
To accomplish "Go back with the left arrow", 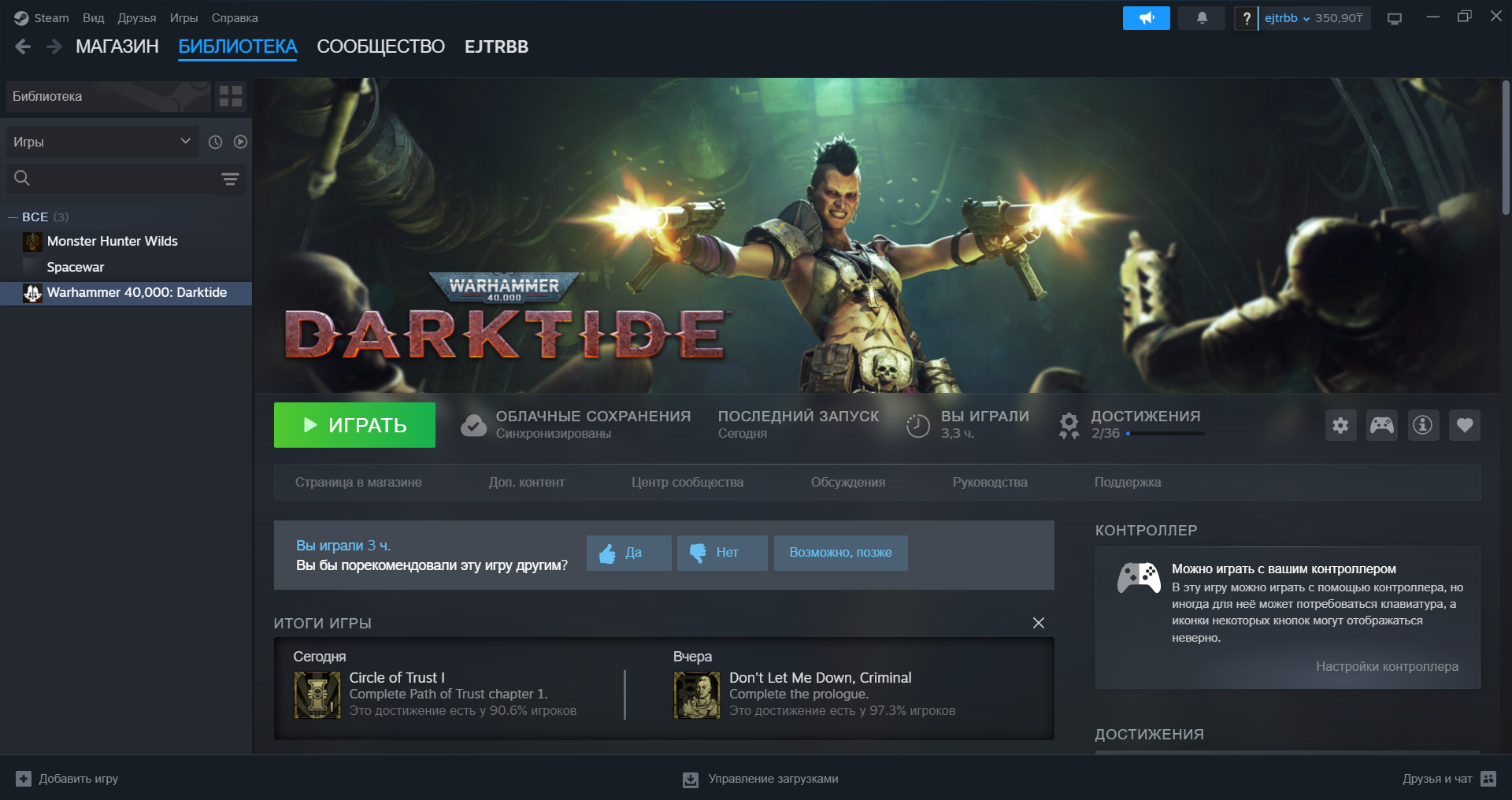I will (23, 47).
